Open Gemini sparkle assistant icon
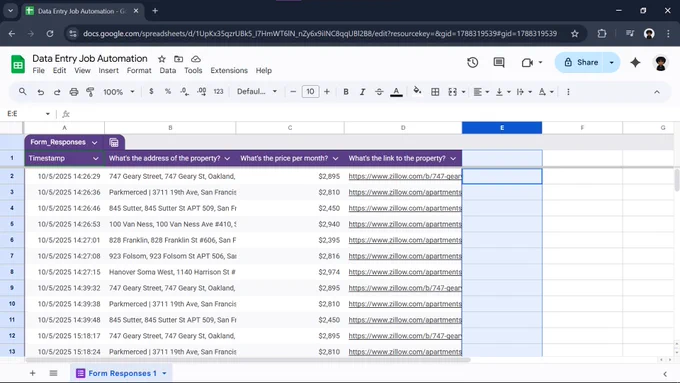680x383 pixels. coord(635,62)
